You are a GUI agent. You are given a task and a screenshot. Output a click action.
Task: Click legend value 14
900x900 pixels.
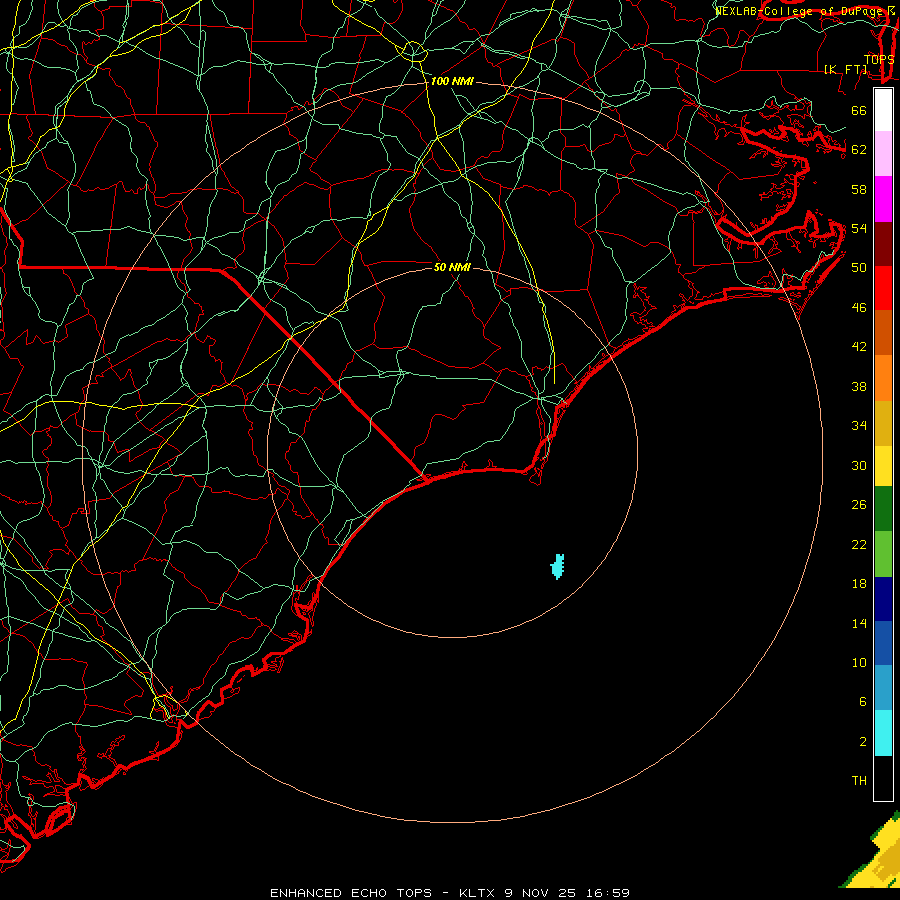(x=859, y=623)
